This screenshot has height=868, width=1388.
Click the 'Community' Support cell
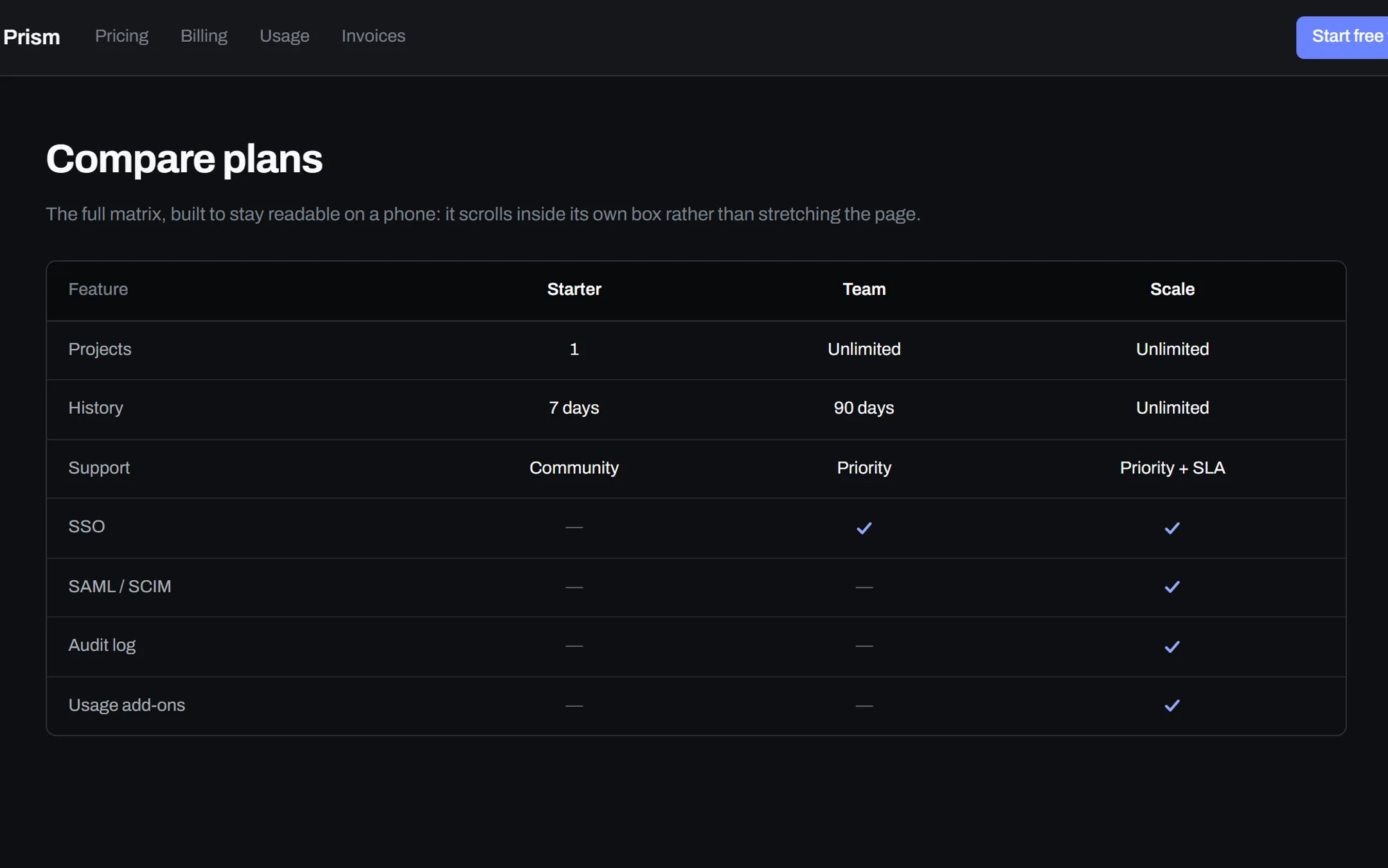click(x=574, y=468)
